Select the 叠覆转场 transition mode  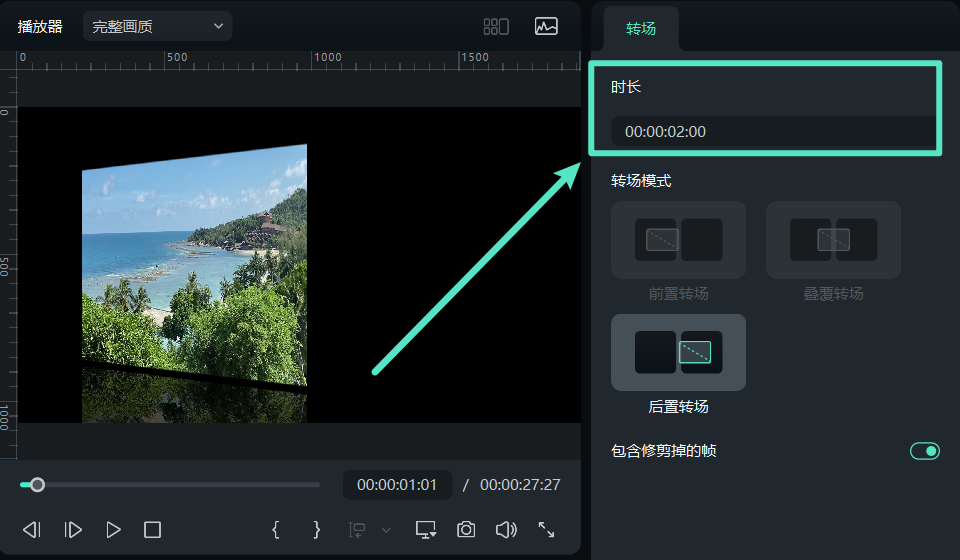point(833,240)
